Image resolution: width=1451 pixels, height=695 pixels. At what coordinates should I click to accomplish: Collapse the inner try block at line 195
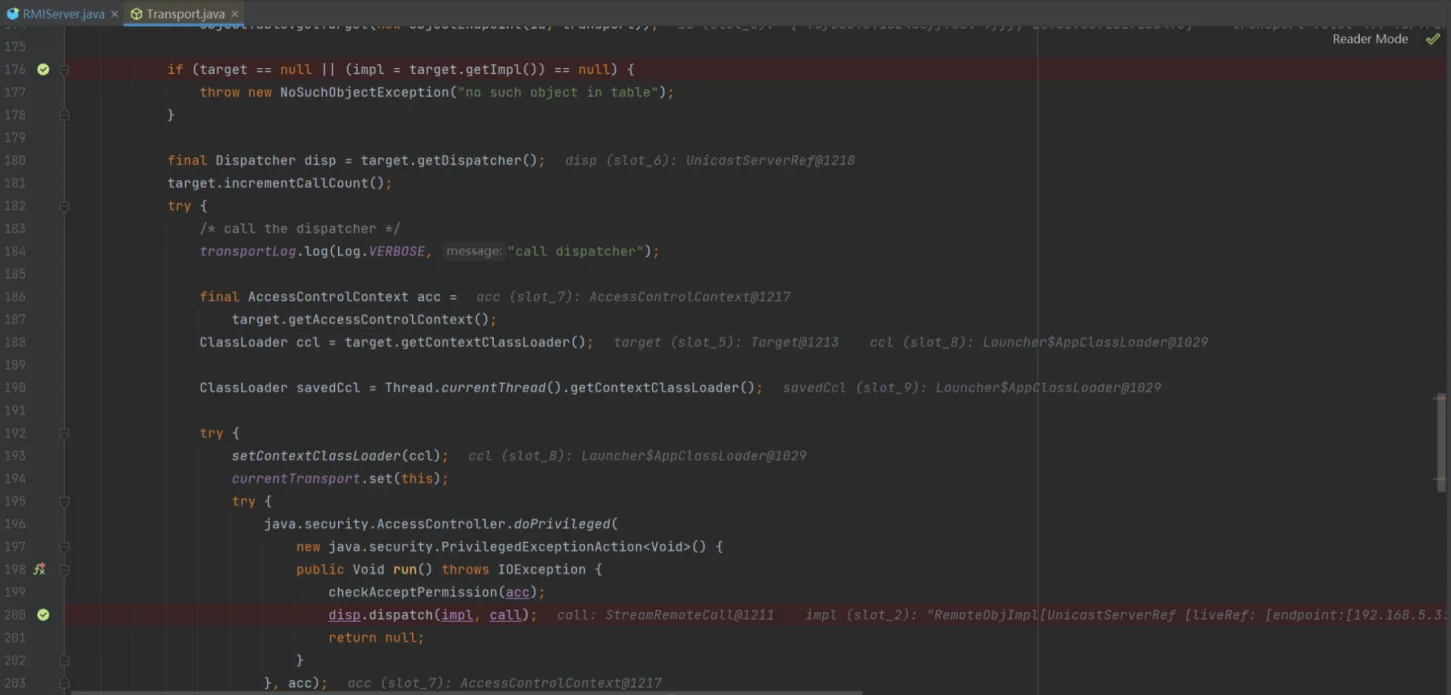pos(64,501)
